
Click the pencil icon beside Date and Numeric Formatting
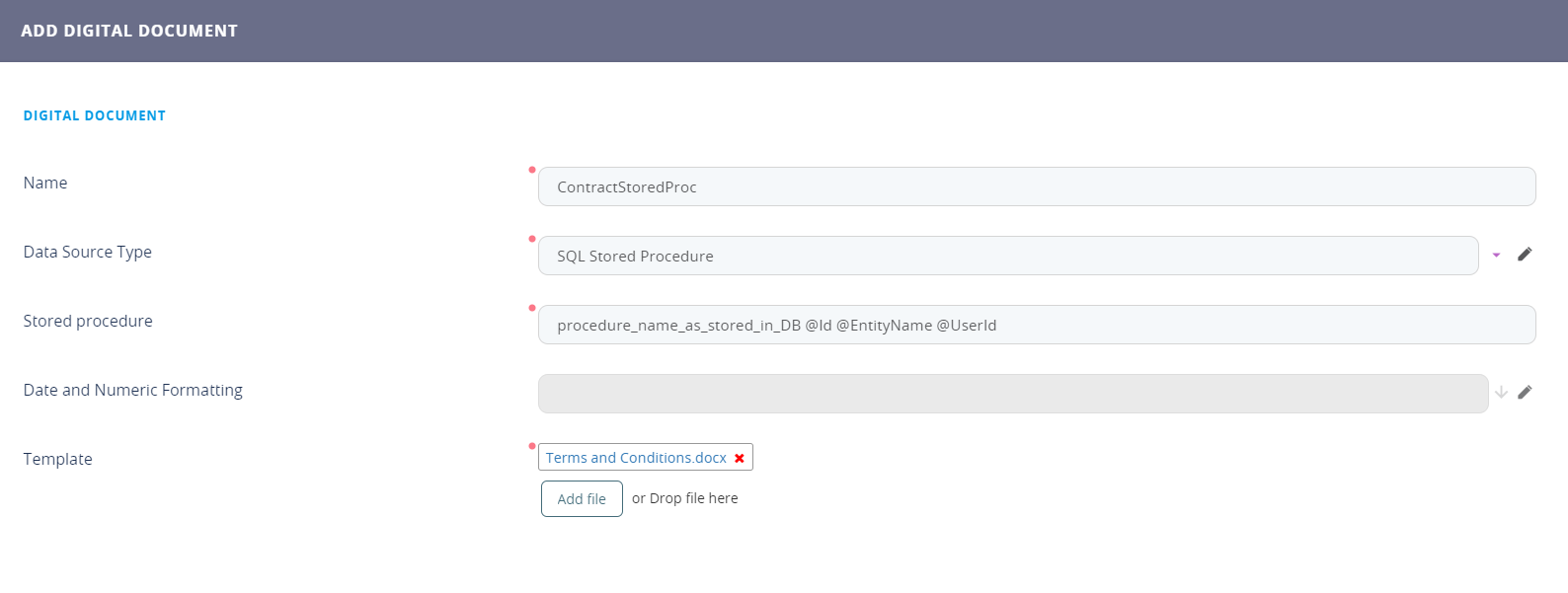pyautogui.click(x=1525, y=393)
